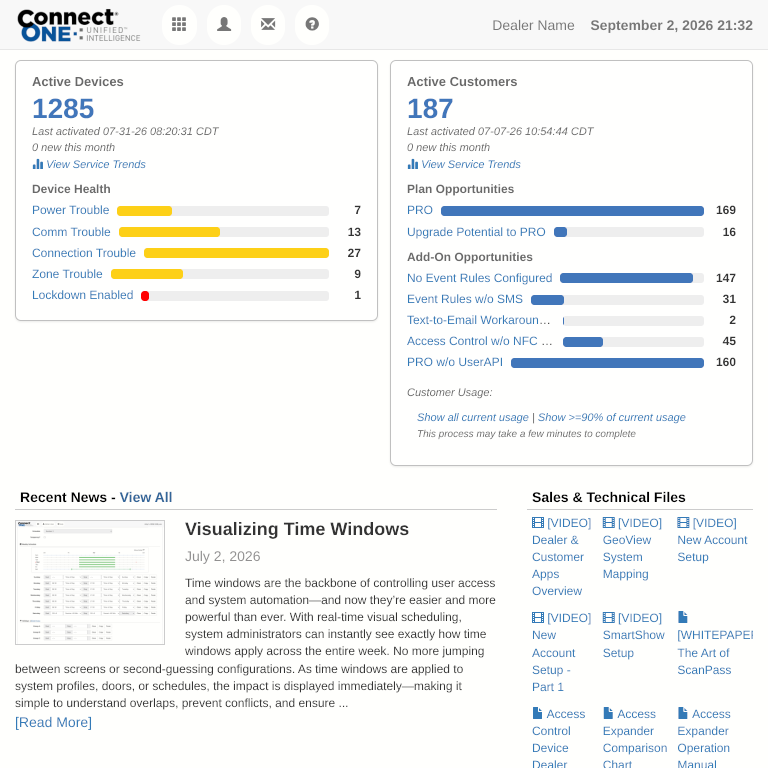Open PRO plan customers link
Viewport: 768px width, 768px height.
pyautogui.click(x=420, y=210)
